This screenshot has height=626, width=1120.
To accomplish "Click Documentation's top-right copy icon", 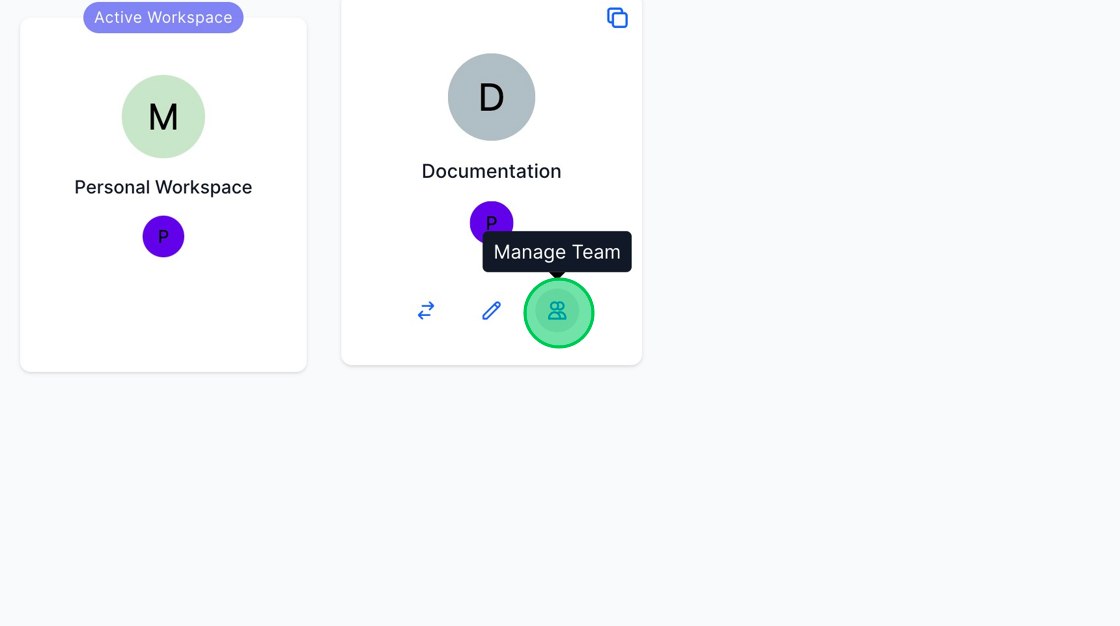I will 617,17.
